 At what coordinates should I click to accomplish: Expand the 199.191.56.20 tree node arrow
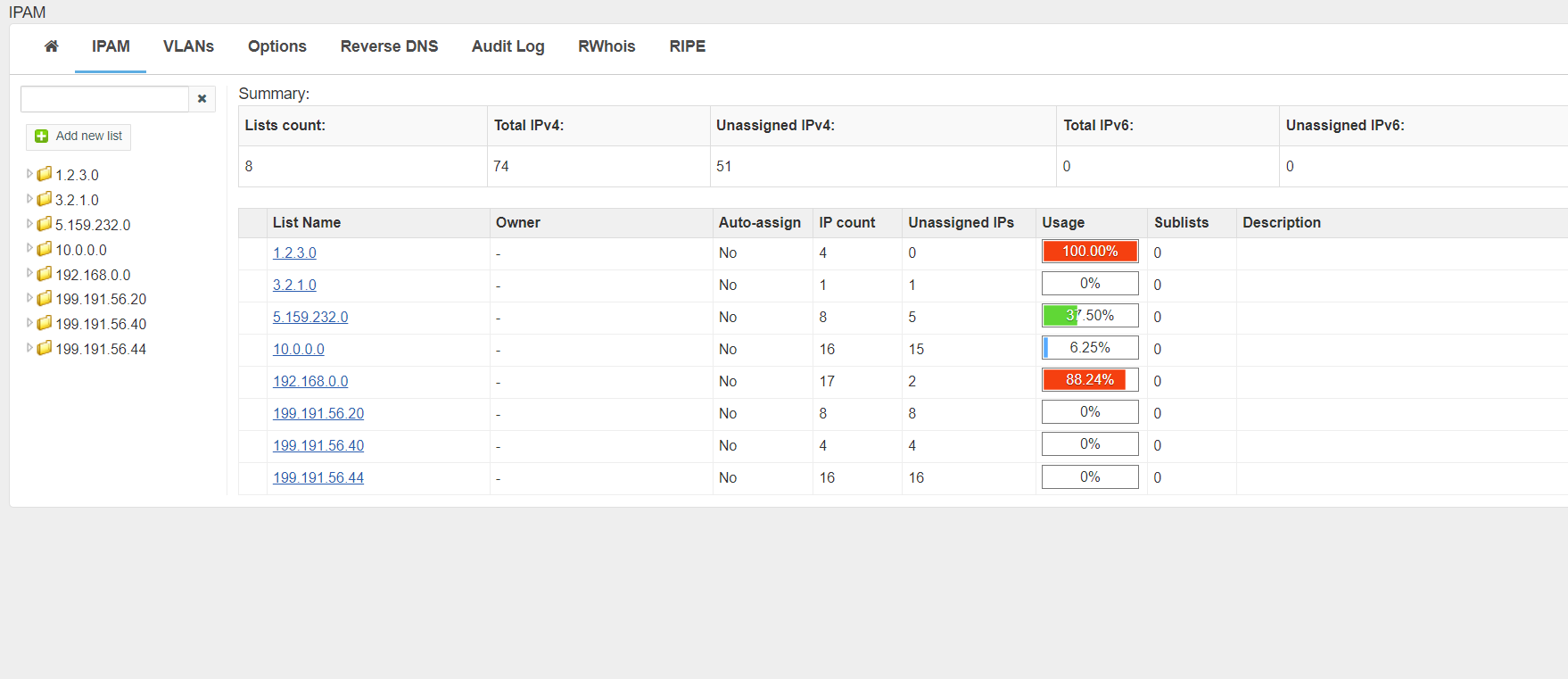29,298
